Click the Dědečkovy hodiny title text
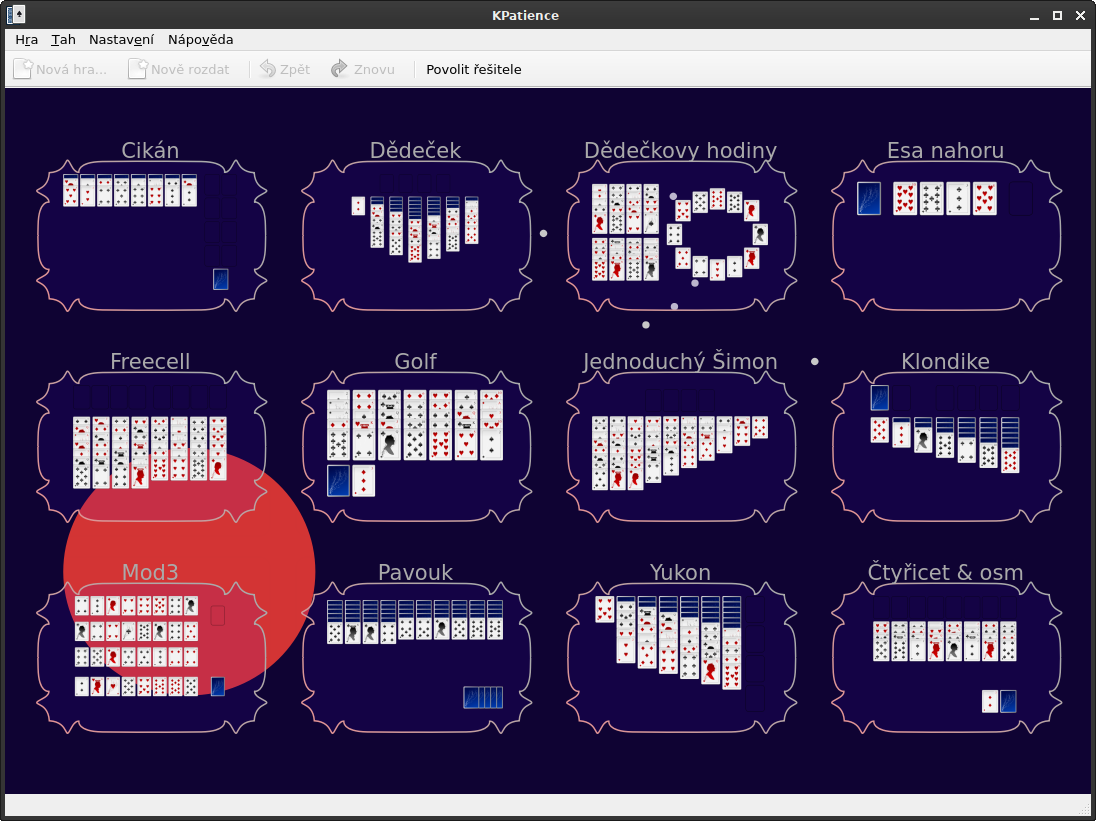The image size is (1096, 821). point(681,150)
